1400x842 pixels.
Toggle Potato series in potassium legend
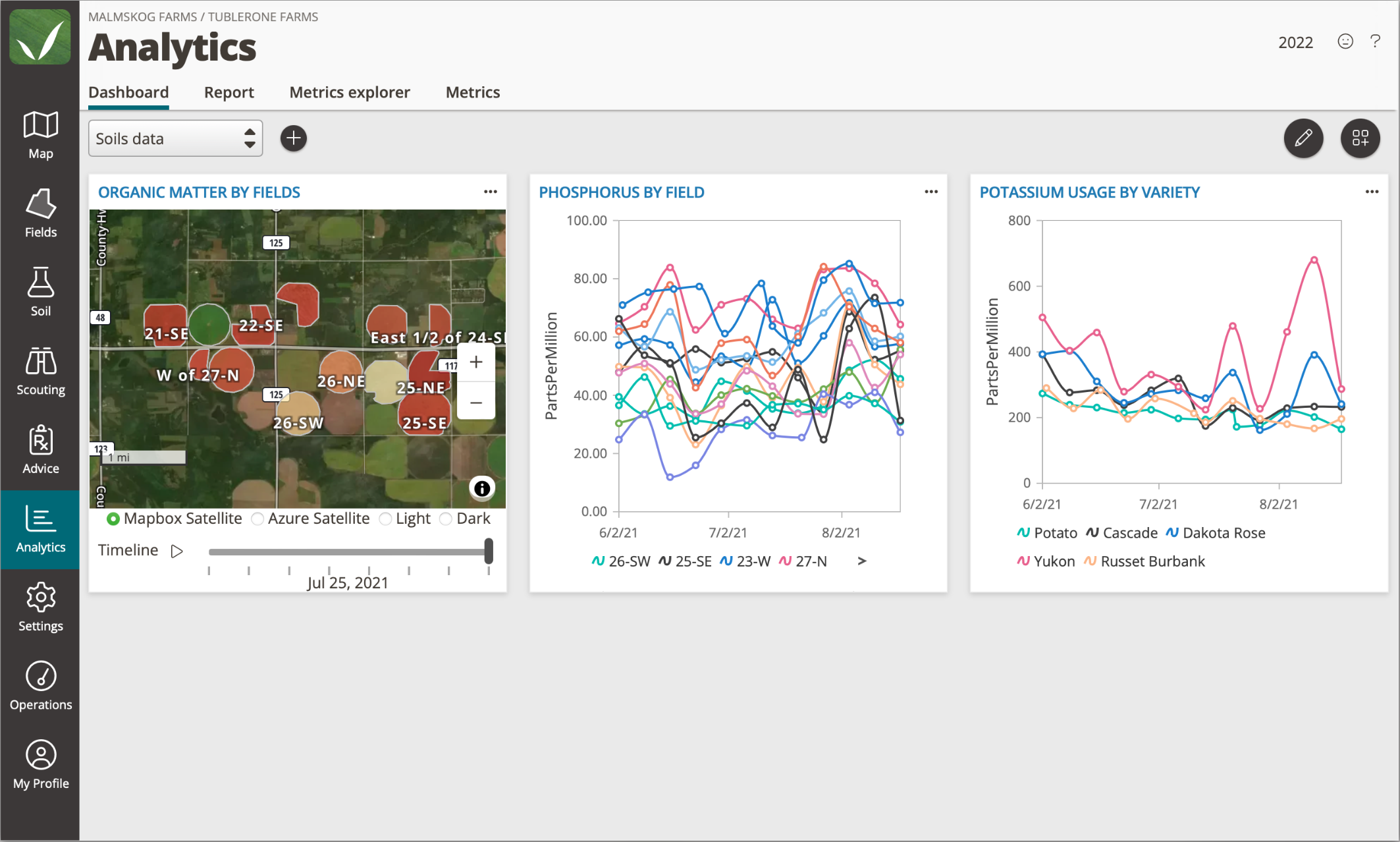click(x=1046, y=533)
